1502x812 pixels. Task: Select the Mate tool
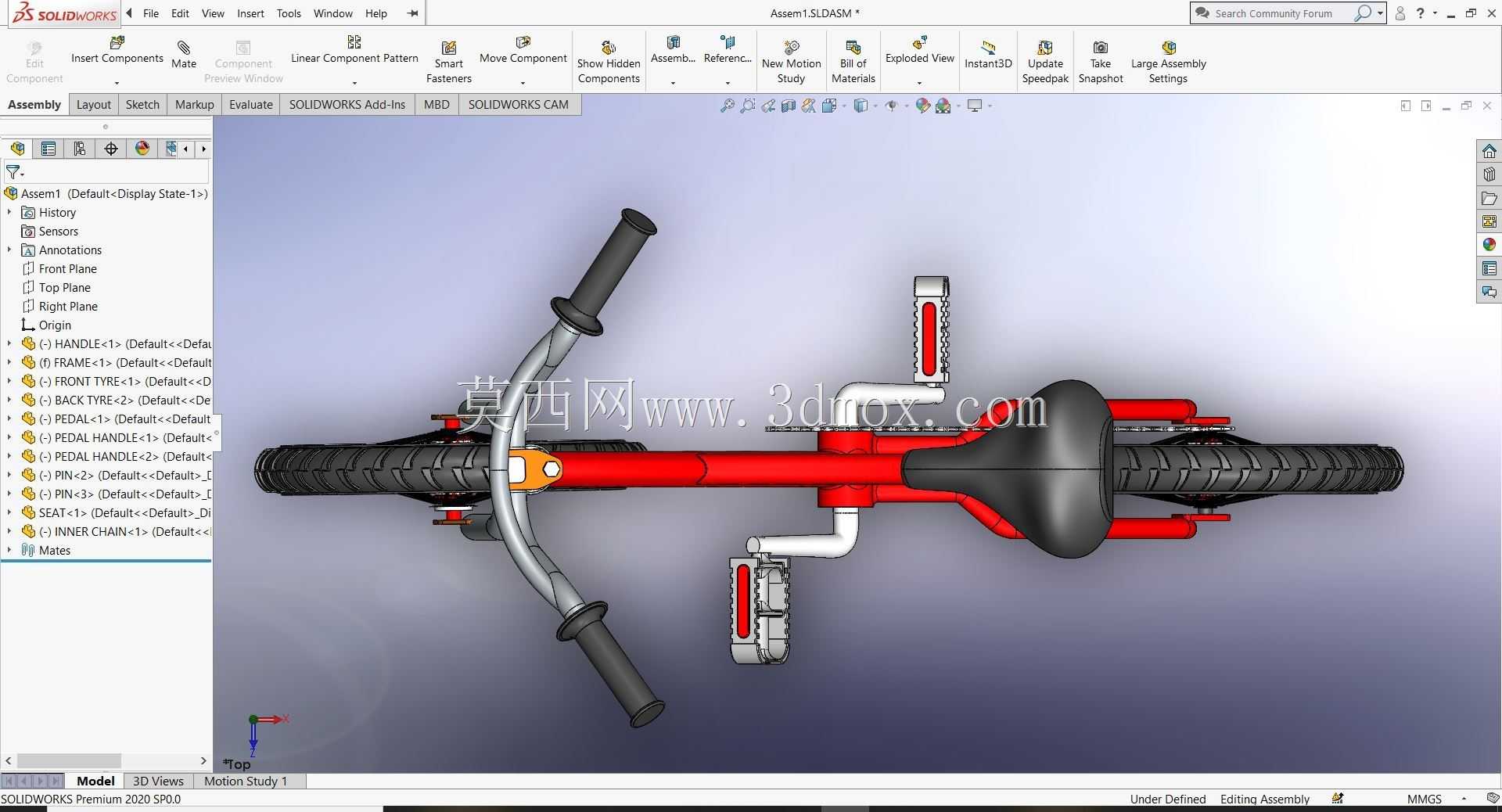184,55
